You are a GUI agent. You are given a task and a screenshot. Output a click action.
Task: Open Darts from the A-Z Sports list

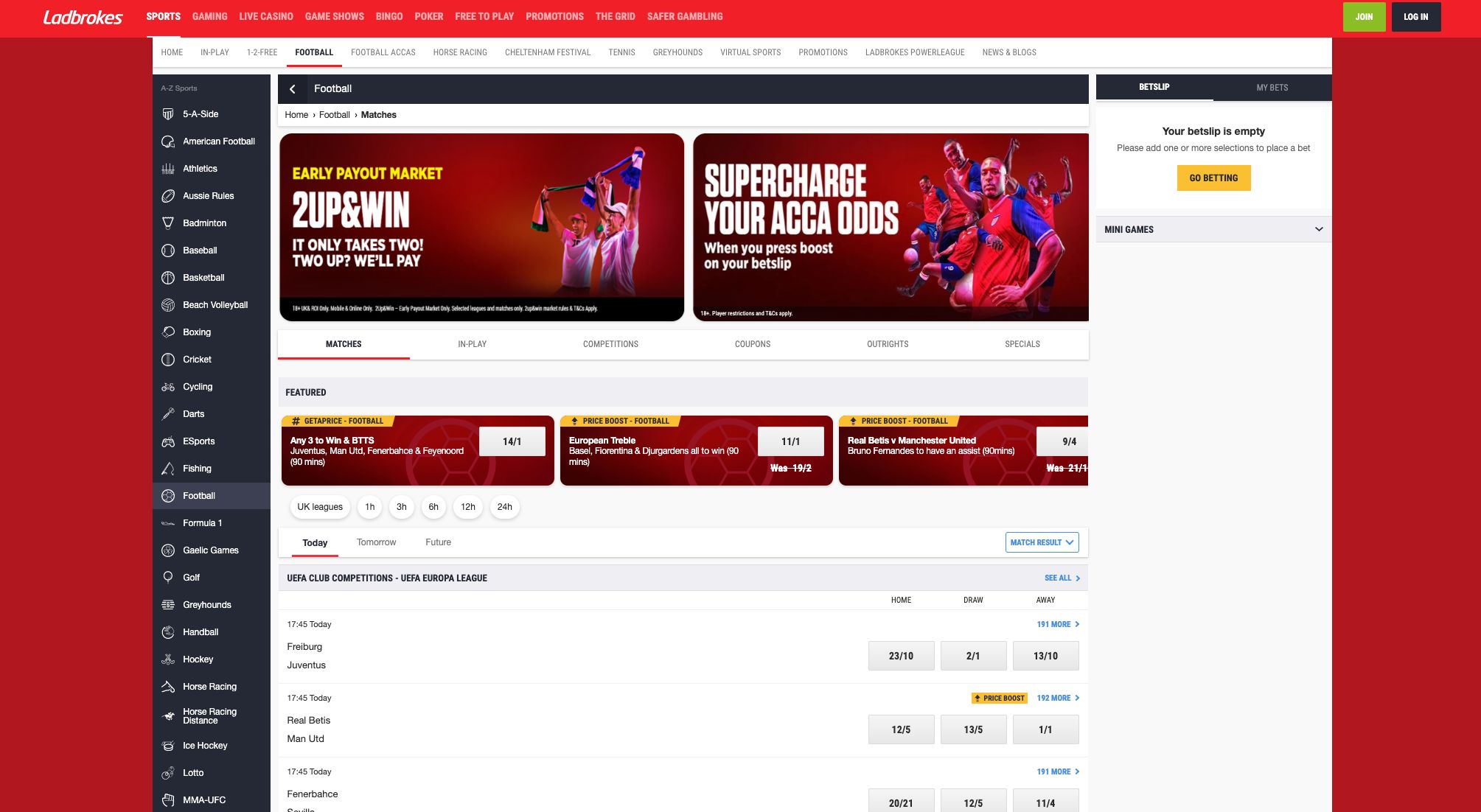pyautogui.click(x=194, y=414)
